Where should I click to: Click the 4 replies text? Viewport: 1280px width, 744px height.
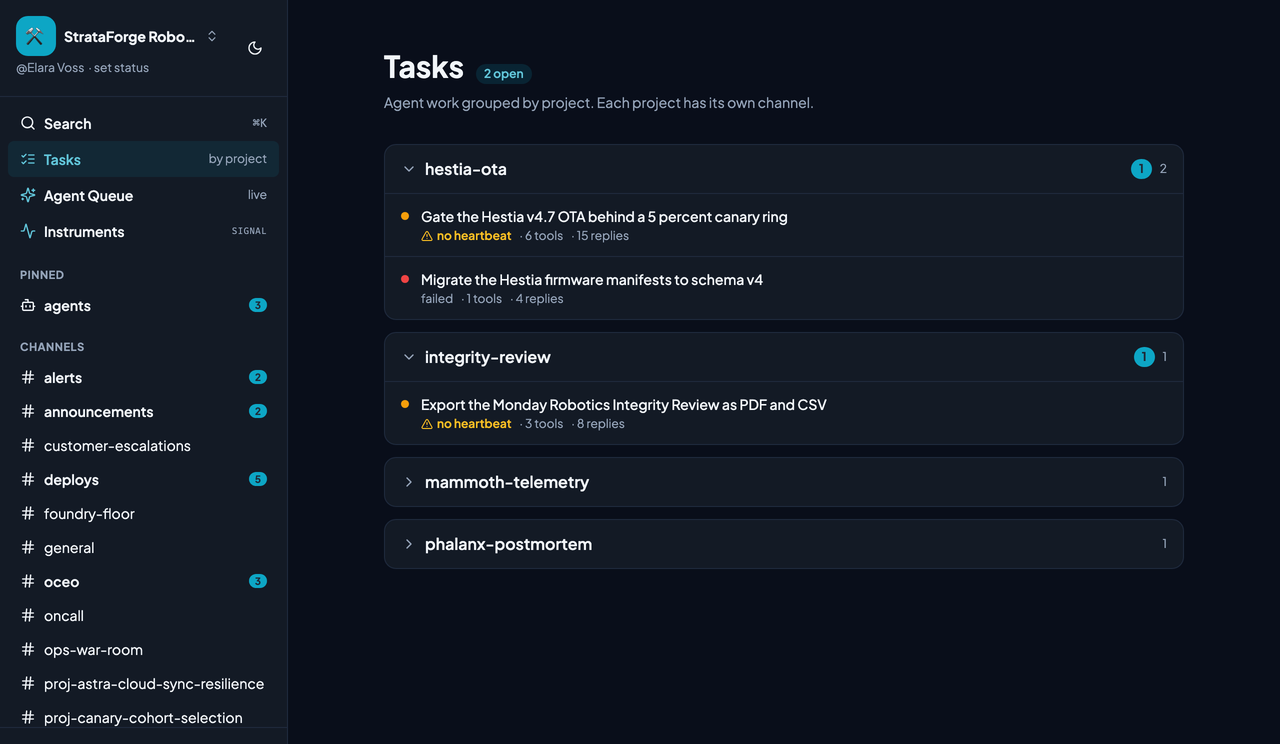pos(540,299)
